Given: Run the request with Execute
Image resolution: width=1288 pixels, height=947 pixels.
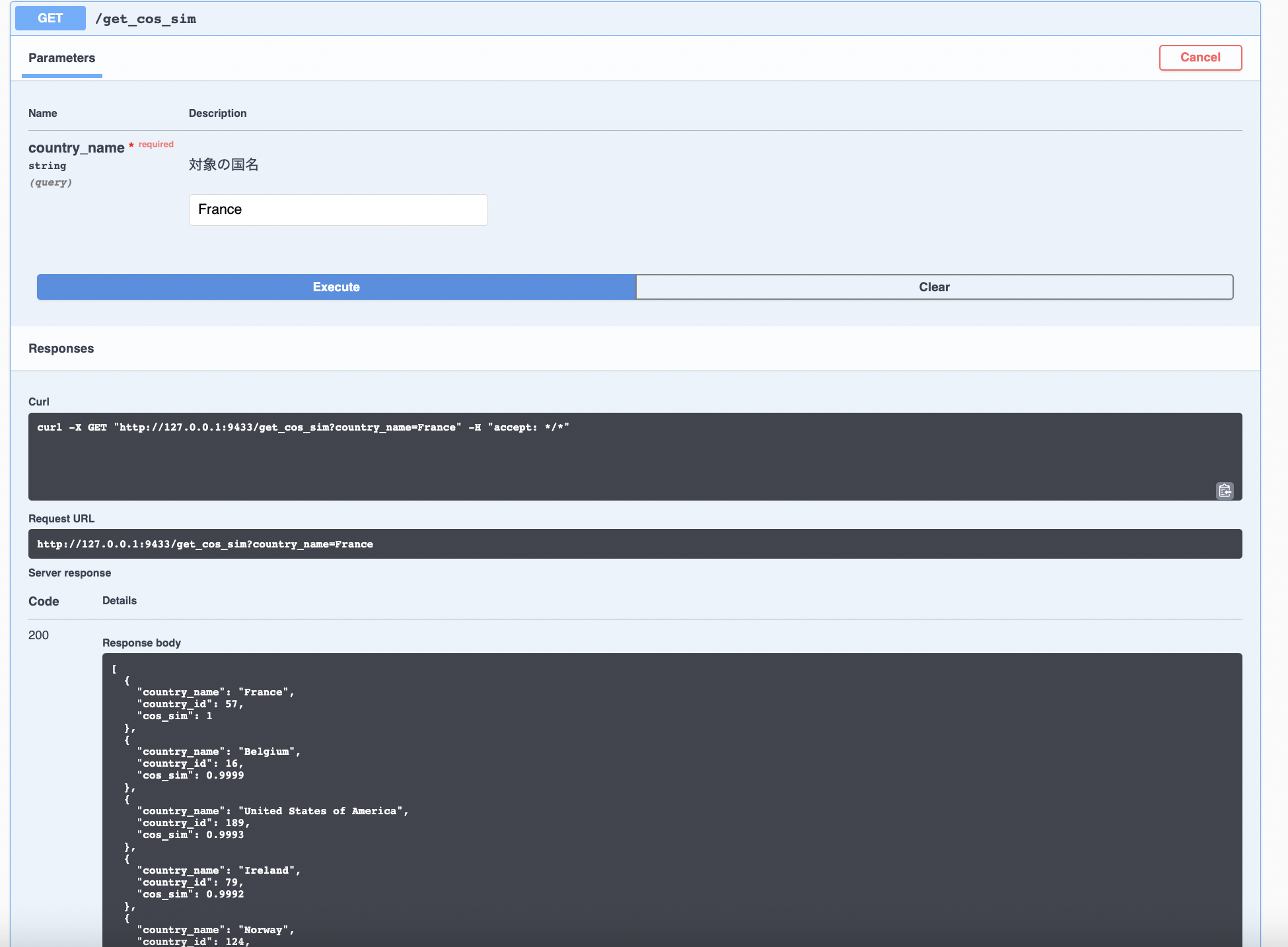Looking at the screenshot, I should 336,287.
